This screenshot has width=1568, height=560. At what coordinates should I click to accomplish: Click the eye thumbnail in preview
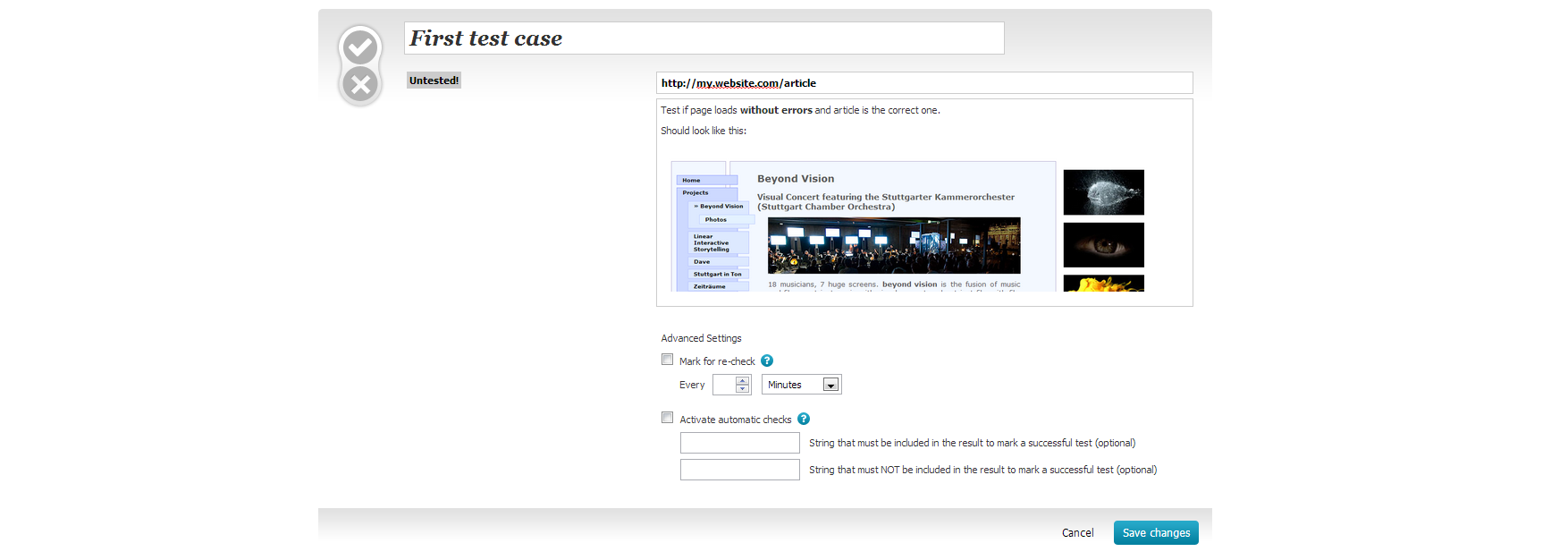pyautogui.click(x=1104, y=245)
